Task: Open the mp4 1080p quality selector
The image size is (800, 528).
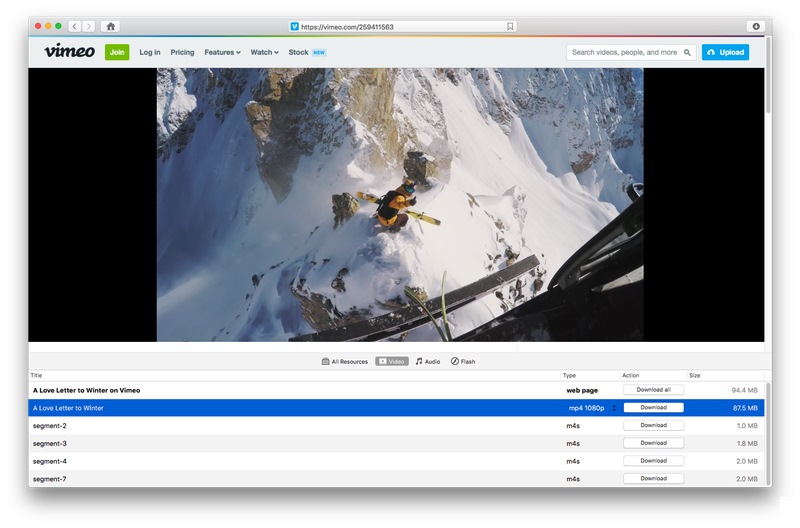Action: [592, 408]
